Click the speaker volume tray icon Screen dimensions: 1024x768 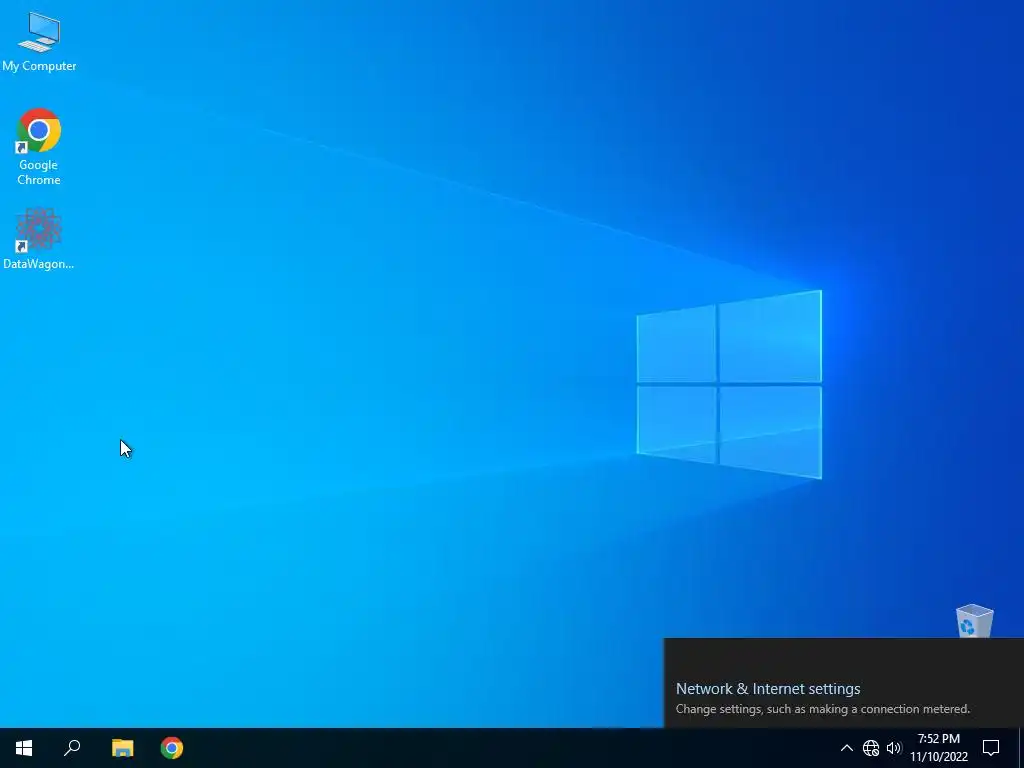click(x=894, y=748)
